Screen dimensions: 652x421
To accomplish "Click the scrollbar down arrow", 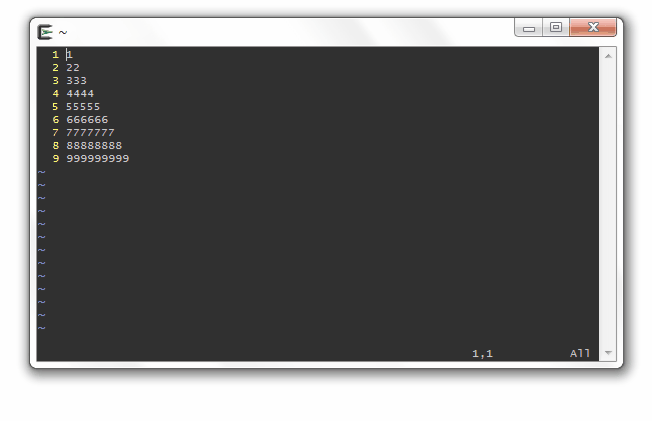I will 608,353.
